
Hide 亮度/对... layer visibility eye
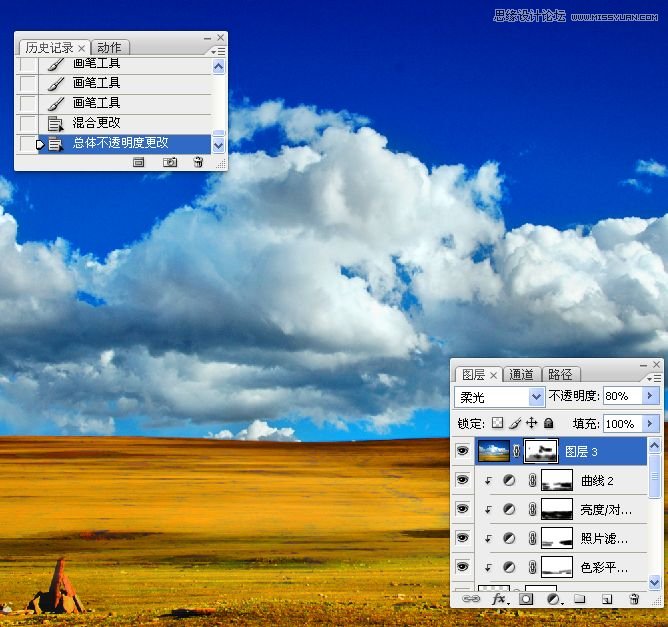pyautogui.click(x=462, y=509)
